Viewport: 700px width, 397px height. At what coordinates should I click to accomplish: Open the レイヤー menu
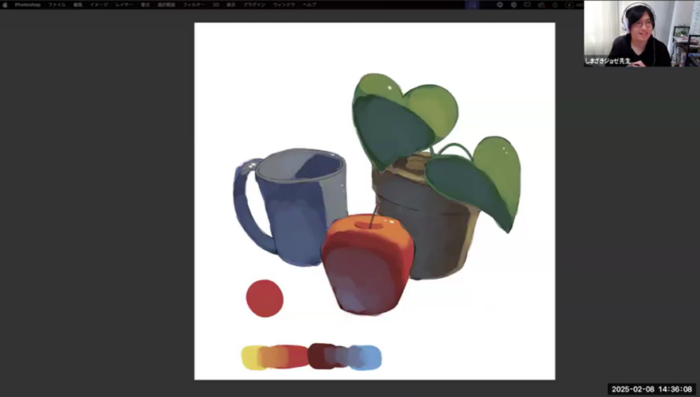(x=124, y=5)
